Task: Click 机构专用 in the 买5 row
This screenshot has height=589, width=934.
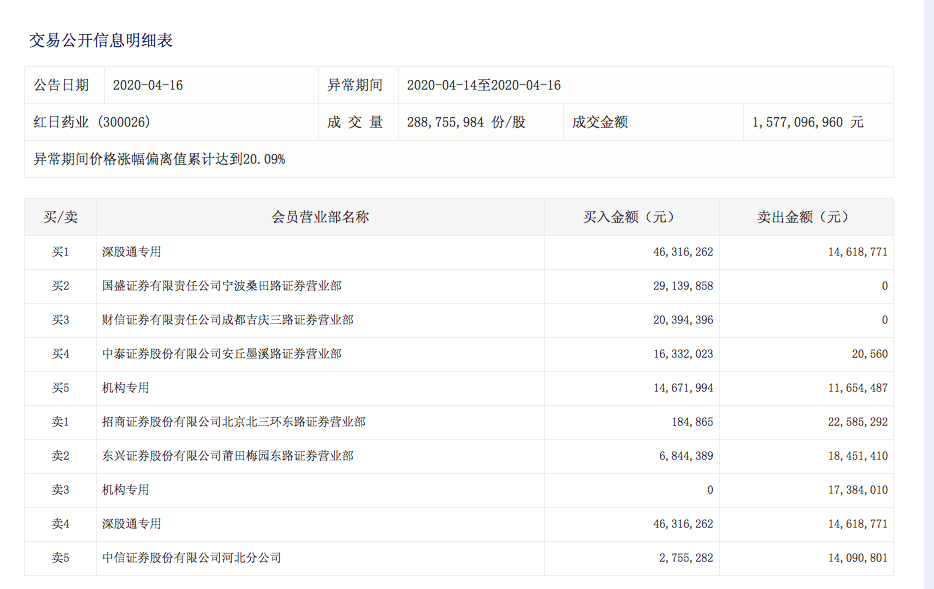Action: [x=125, y=388]
